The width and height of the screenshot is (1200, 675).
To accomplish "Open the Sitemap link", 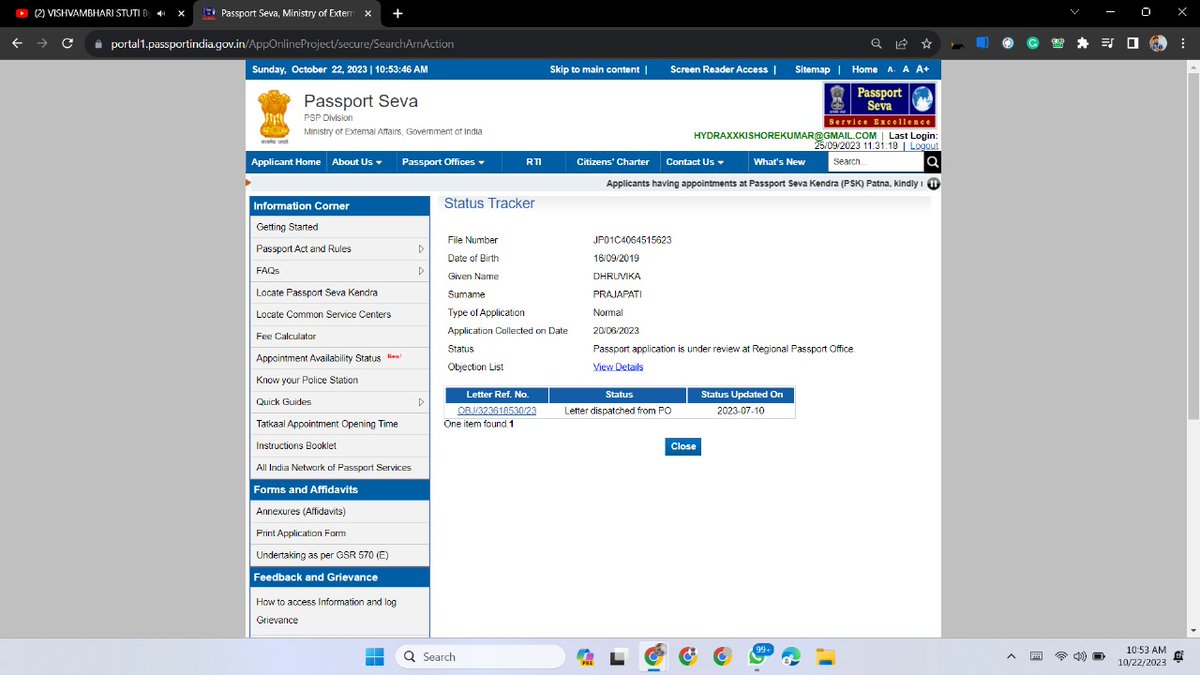I will tap(812, 70).
